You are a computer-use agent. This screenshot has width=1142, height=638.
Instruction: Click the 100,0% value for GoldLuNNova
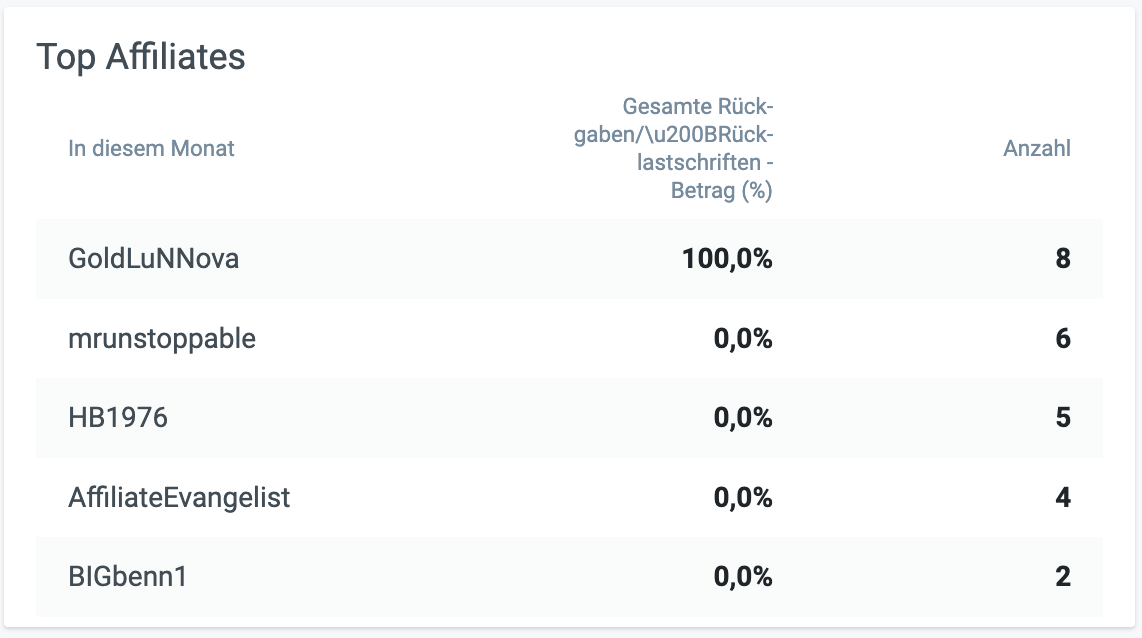(x=727, y=259)
